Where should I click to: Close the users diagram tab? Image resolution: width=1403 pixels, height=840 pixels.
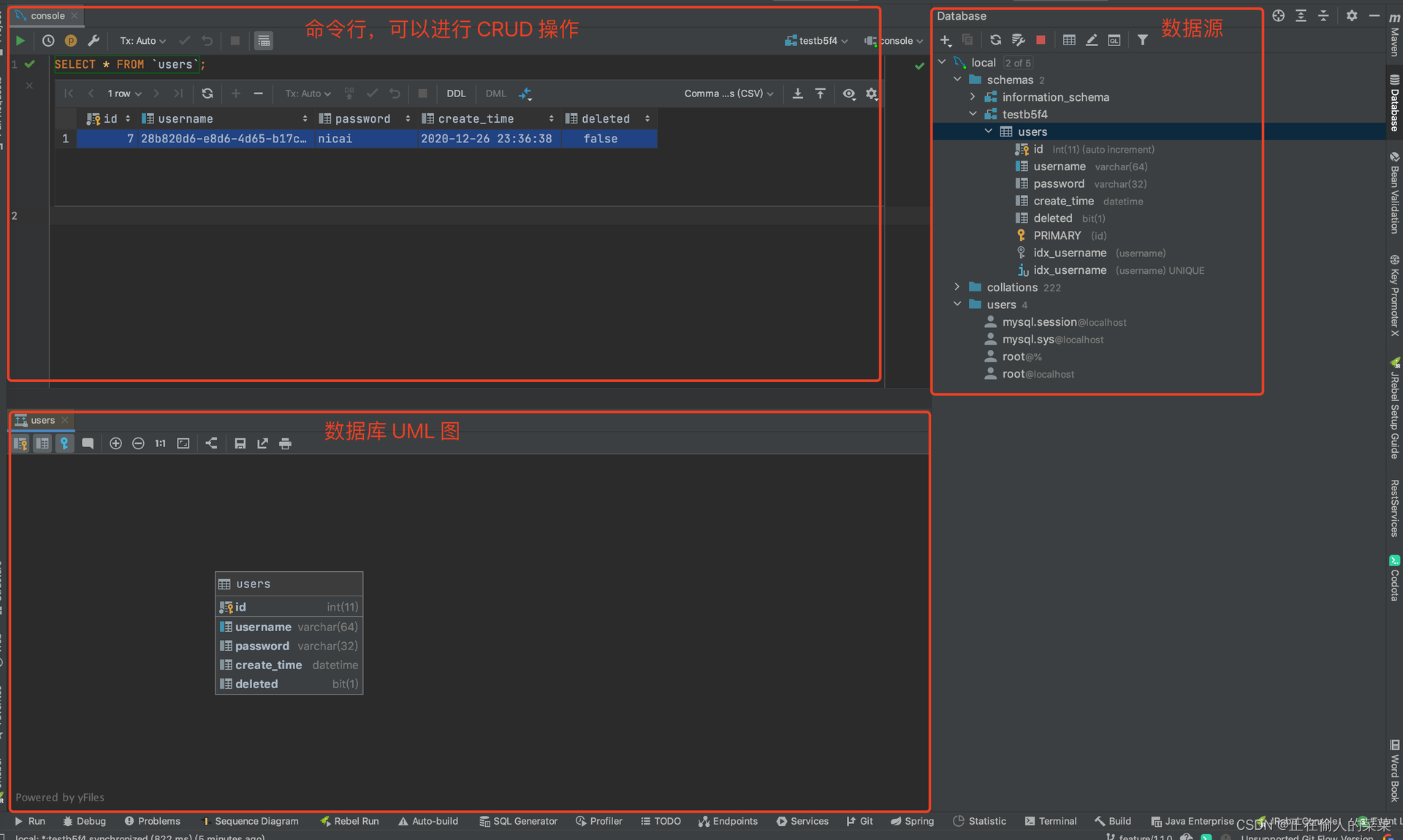click(65, 420)
